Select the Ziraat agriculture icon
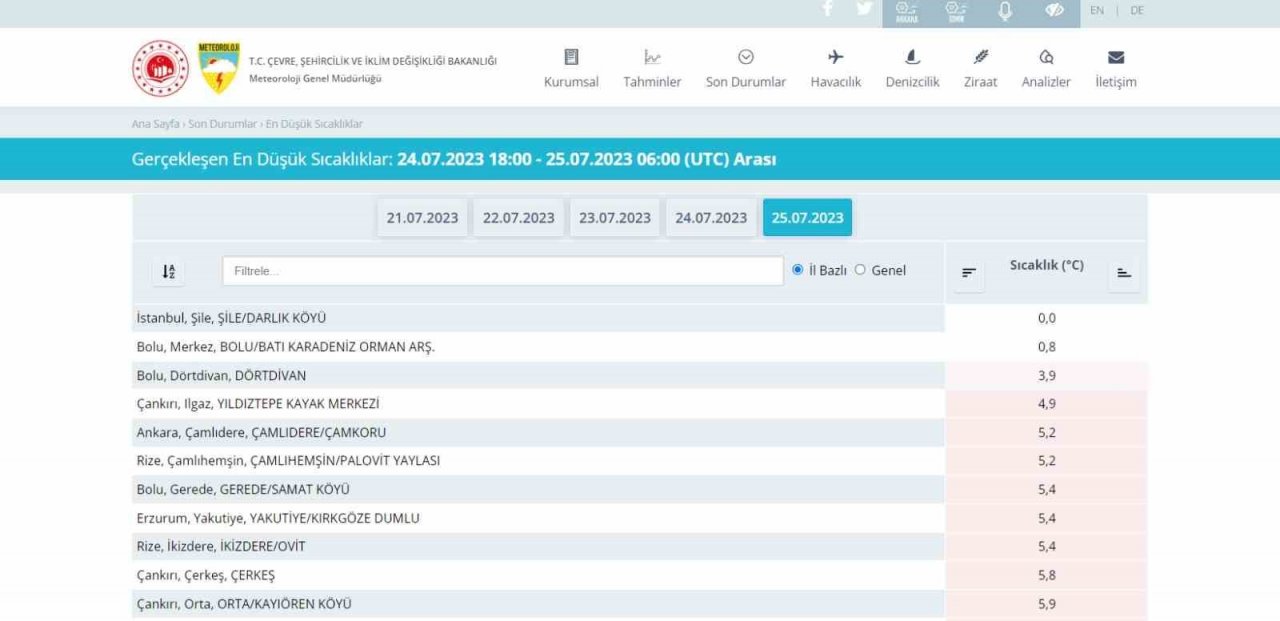 tap(980, 57)
